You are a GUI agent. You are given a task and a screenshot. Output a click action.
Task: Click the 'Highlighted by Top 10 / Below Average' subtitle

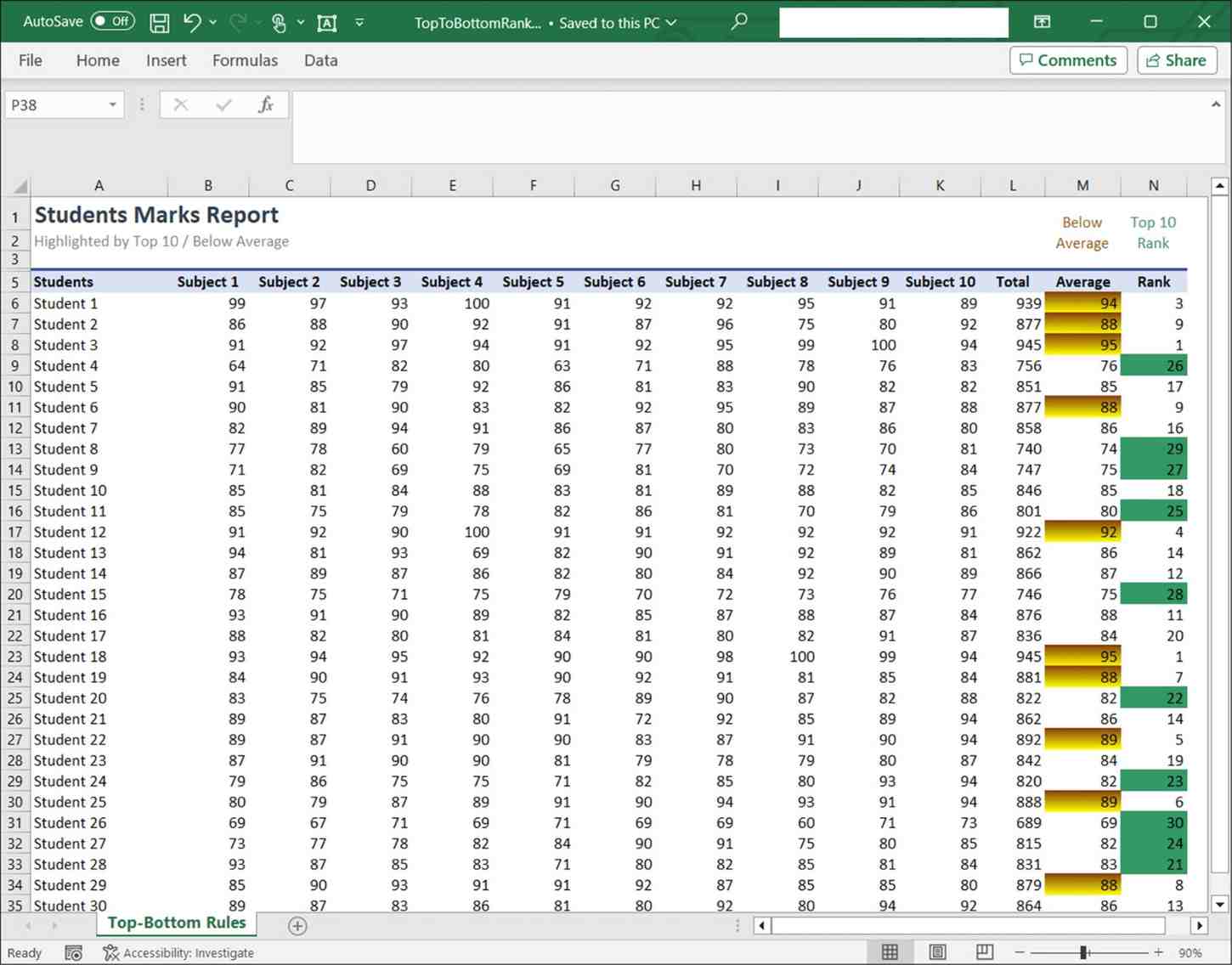pyautogui.click(x=161, y=241)
